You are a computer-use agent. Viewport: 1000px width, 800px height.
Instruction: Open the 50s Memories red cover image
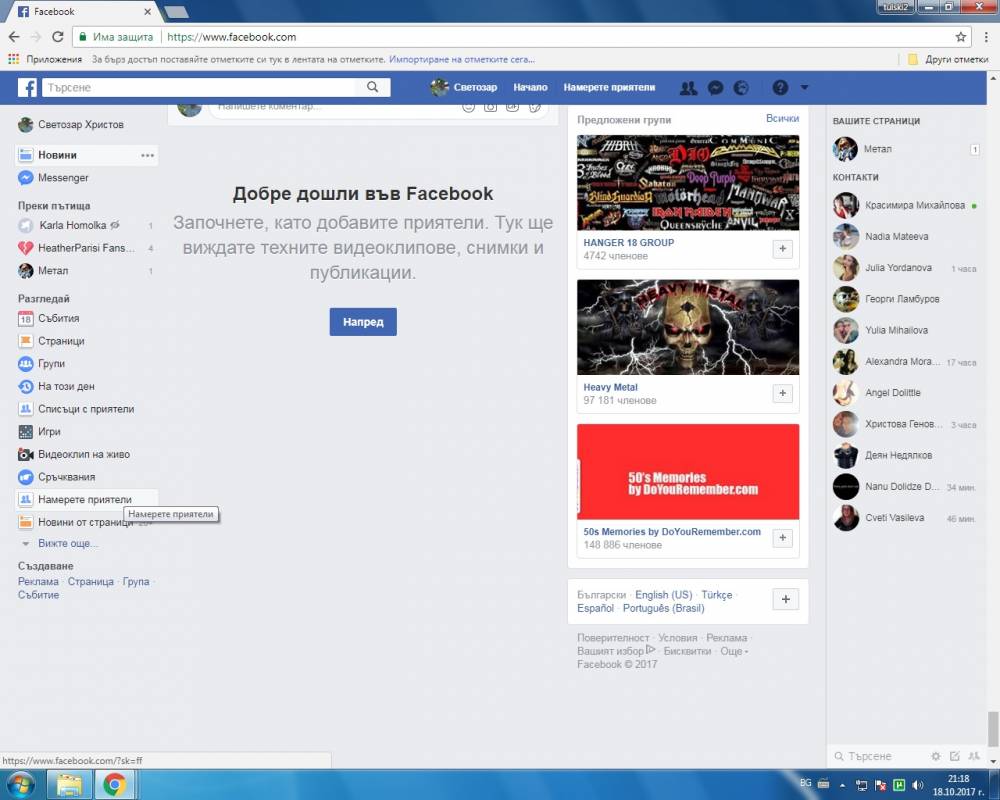click(688, 472)
